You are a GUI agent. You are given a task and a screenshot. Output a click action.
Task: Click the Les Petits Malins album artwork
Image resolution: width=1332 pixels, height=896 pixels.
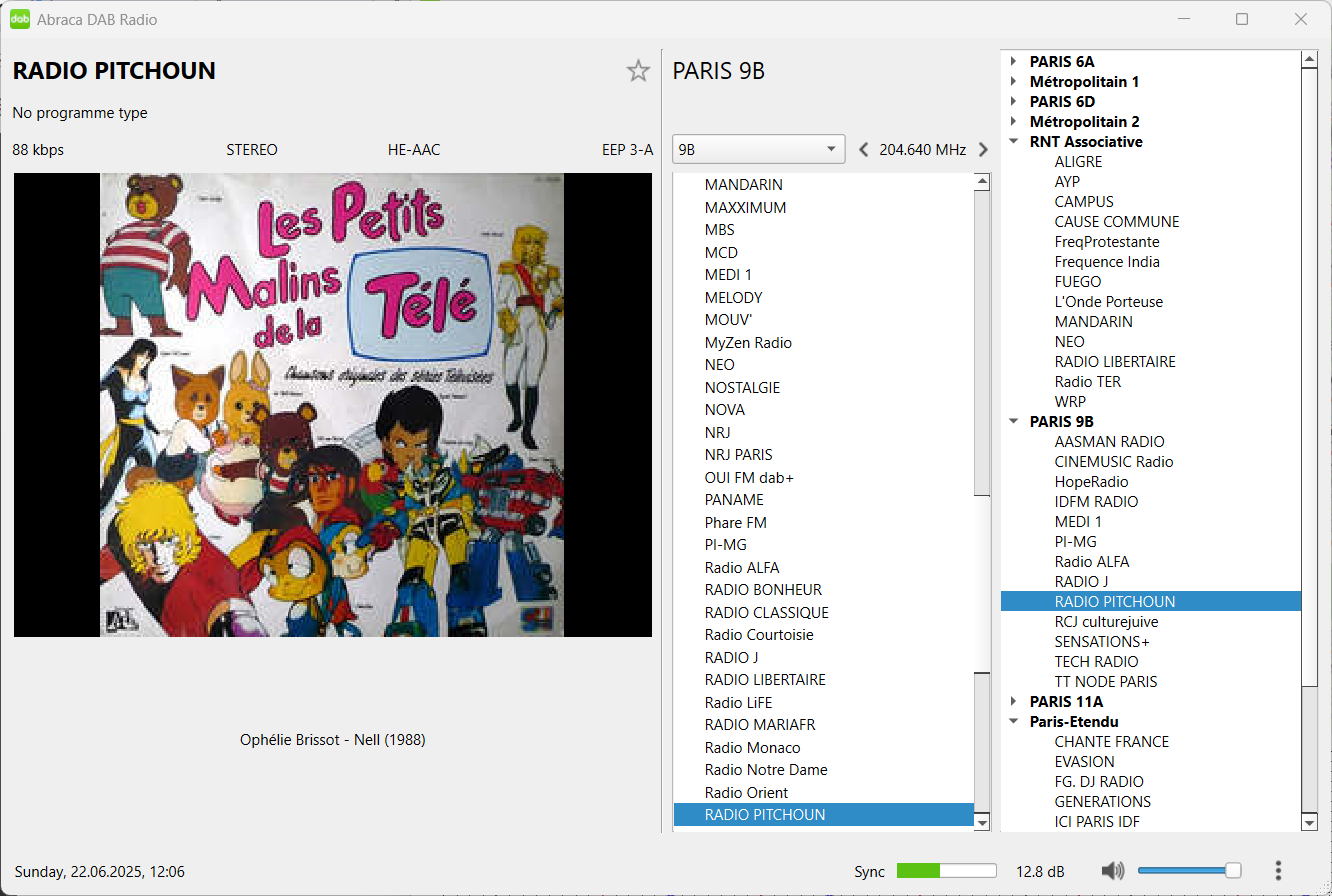click(x=332, y=405)
